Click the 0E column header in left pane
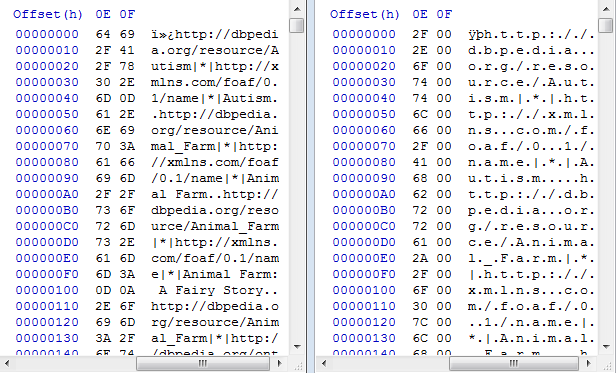616x373 pixels. (x=103, y=15)
